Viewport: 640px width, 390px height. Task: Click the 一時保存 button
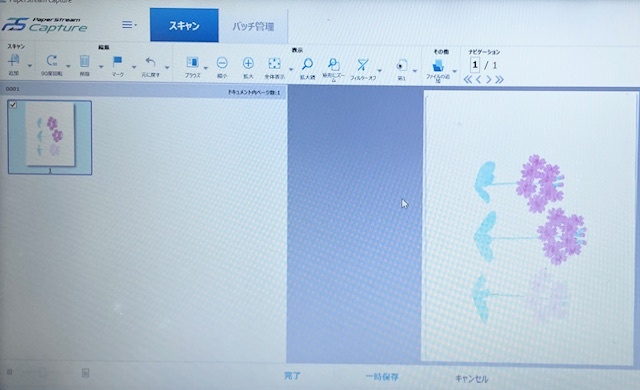(x=382, y=377)
